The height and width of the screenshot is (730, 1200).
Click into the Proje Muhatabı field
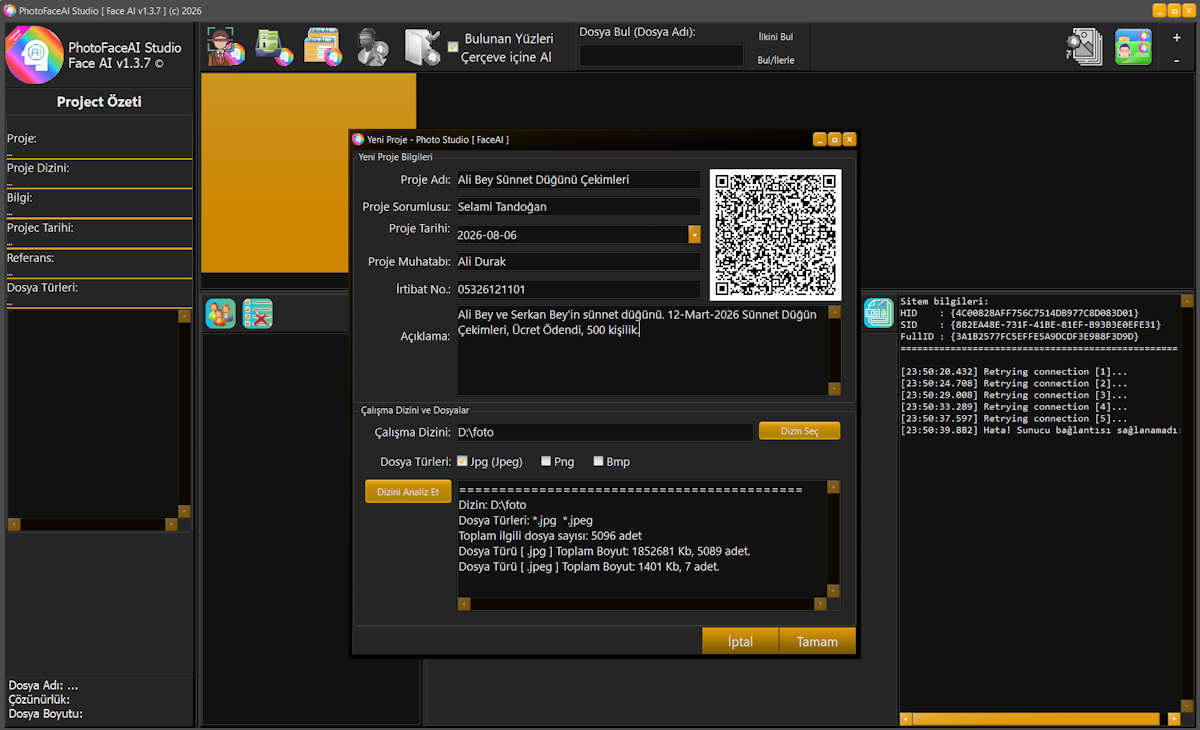click(578, 261)
